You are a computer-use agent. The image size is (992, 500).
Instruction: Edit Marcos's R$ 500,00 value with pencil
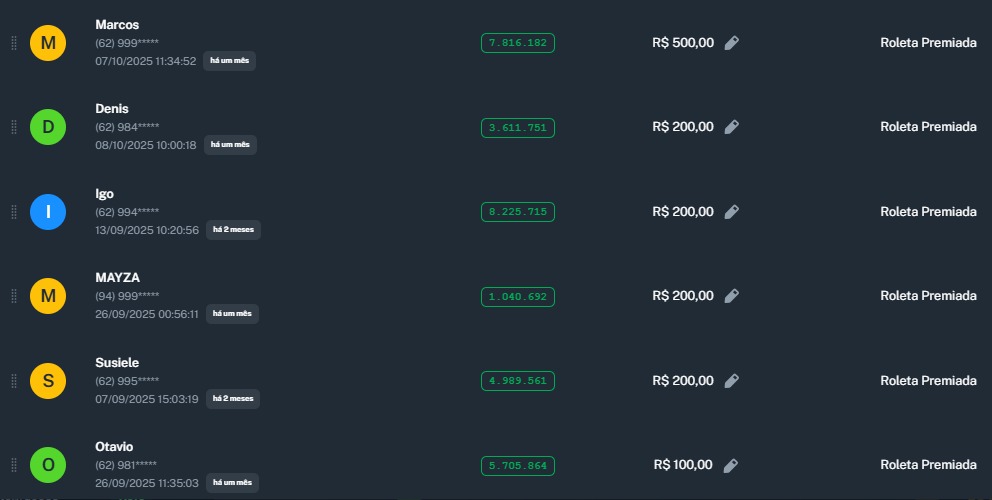732,43
